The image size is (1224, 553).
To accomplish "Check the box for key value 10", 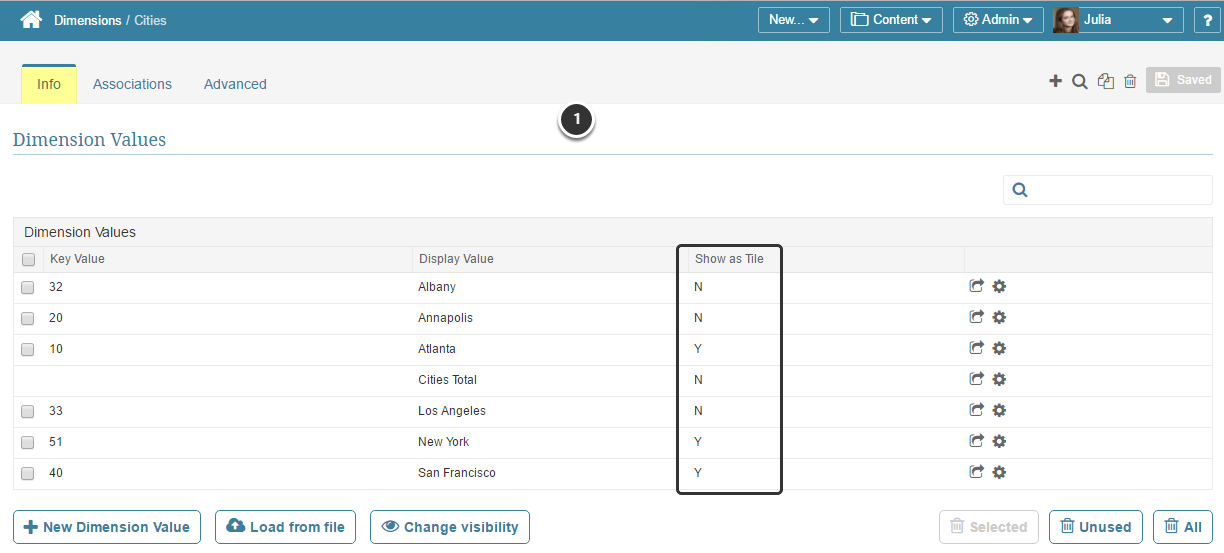I will (x=28, y=350).
